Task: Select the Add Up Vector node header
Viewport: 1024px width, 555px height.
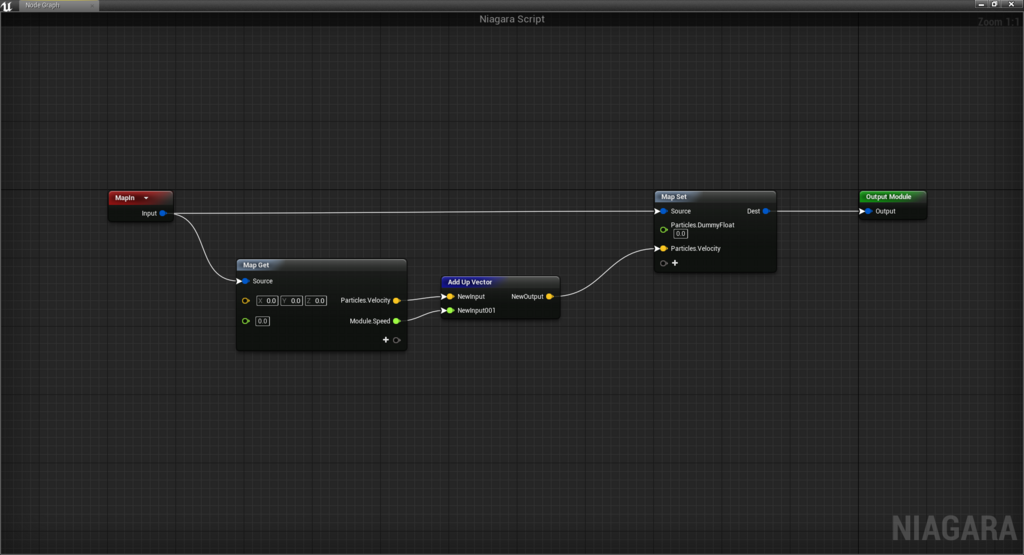Action: point(500,282)
